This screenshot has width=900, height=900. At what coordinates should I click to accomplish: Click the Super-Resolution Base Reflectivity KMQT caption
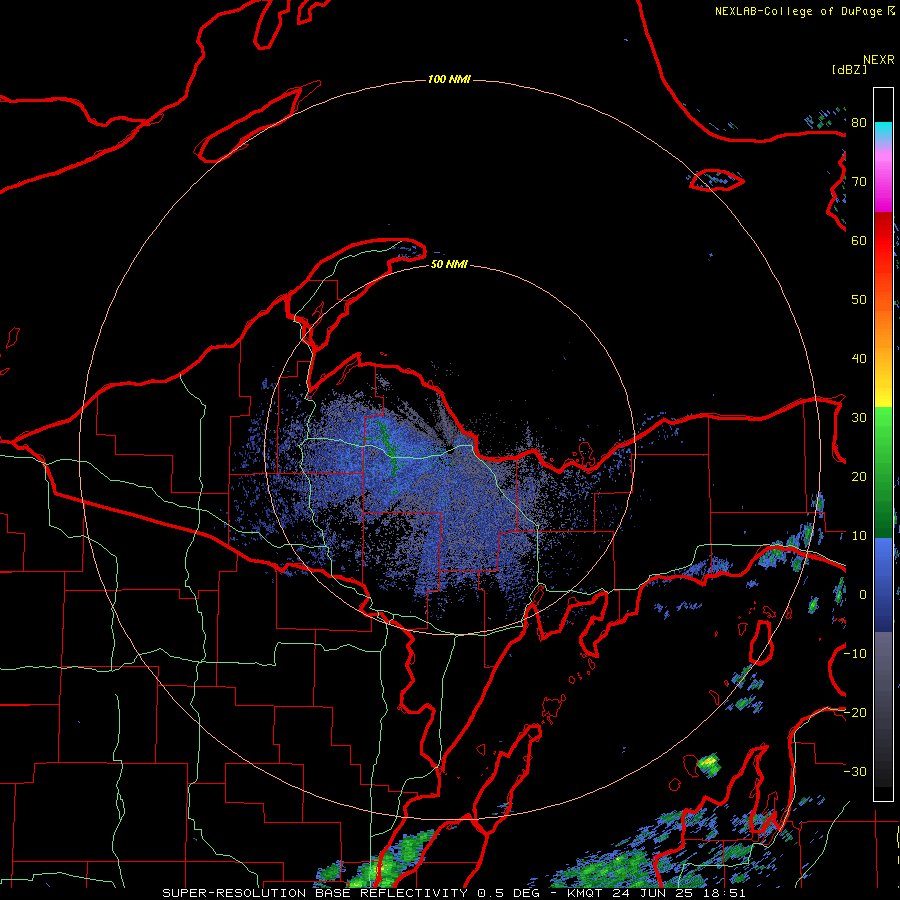(x=454, y=893)
